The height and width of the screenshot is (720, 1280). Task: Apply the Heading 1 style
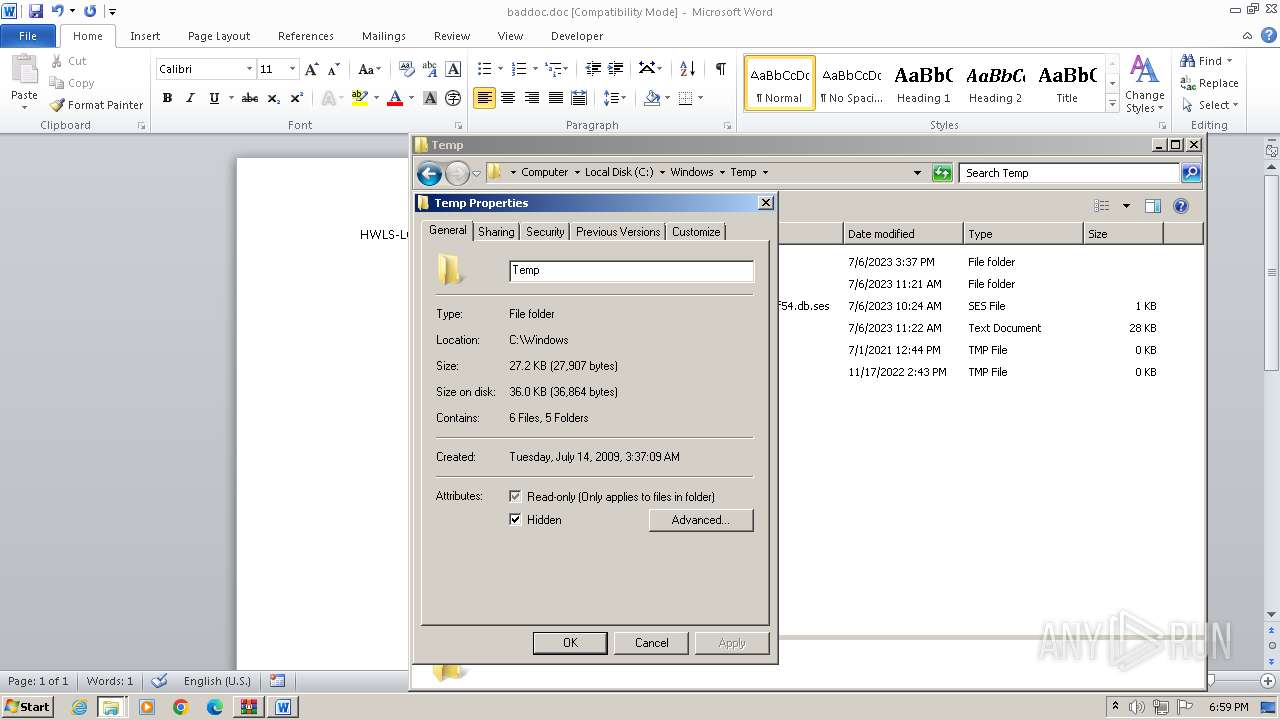tap(923, 84)
